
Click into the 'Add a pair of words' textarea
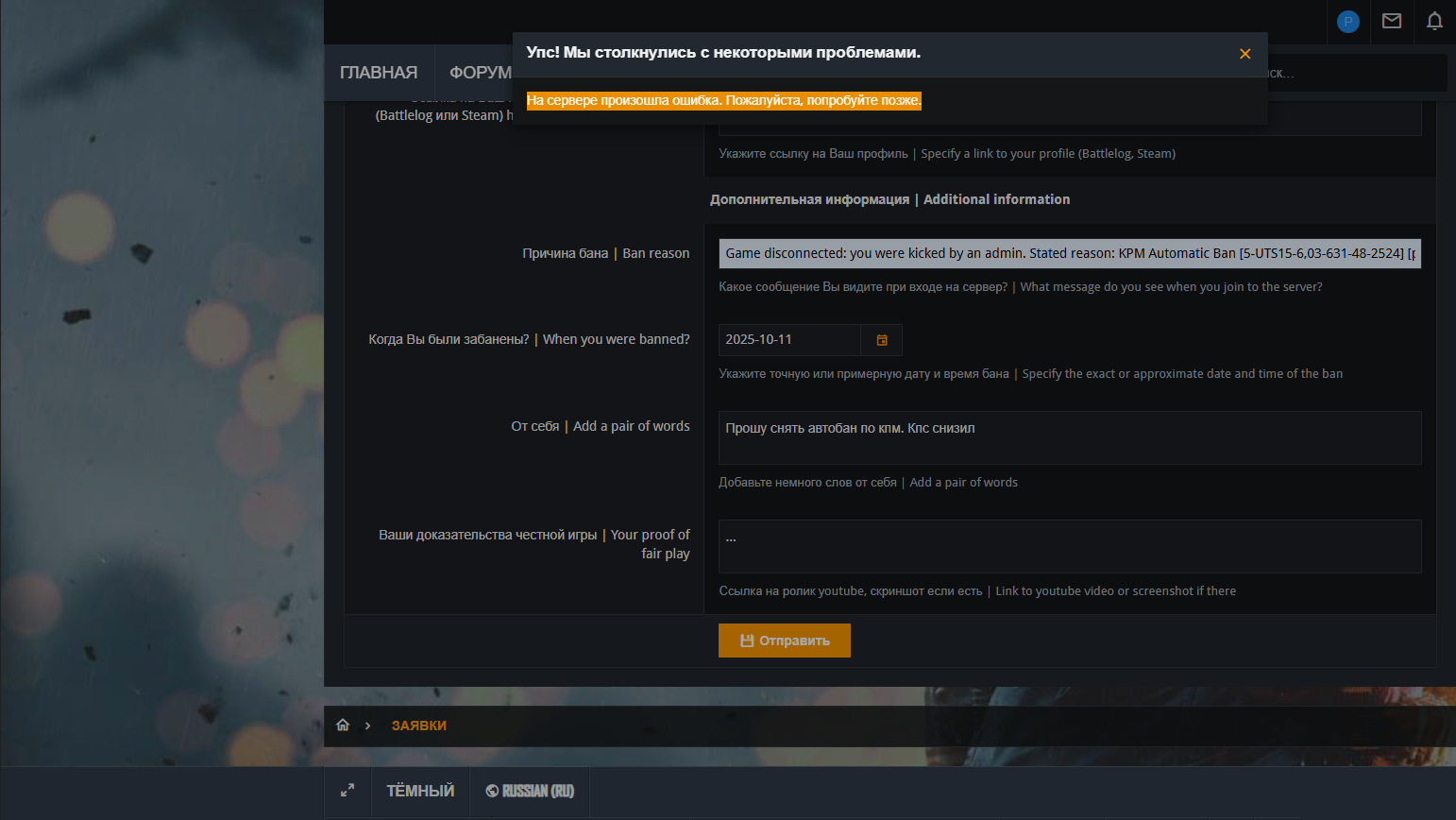[1069, 437]
